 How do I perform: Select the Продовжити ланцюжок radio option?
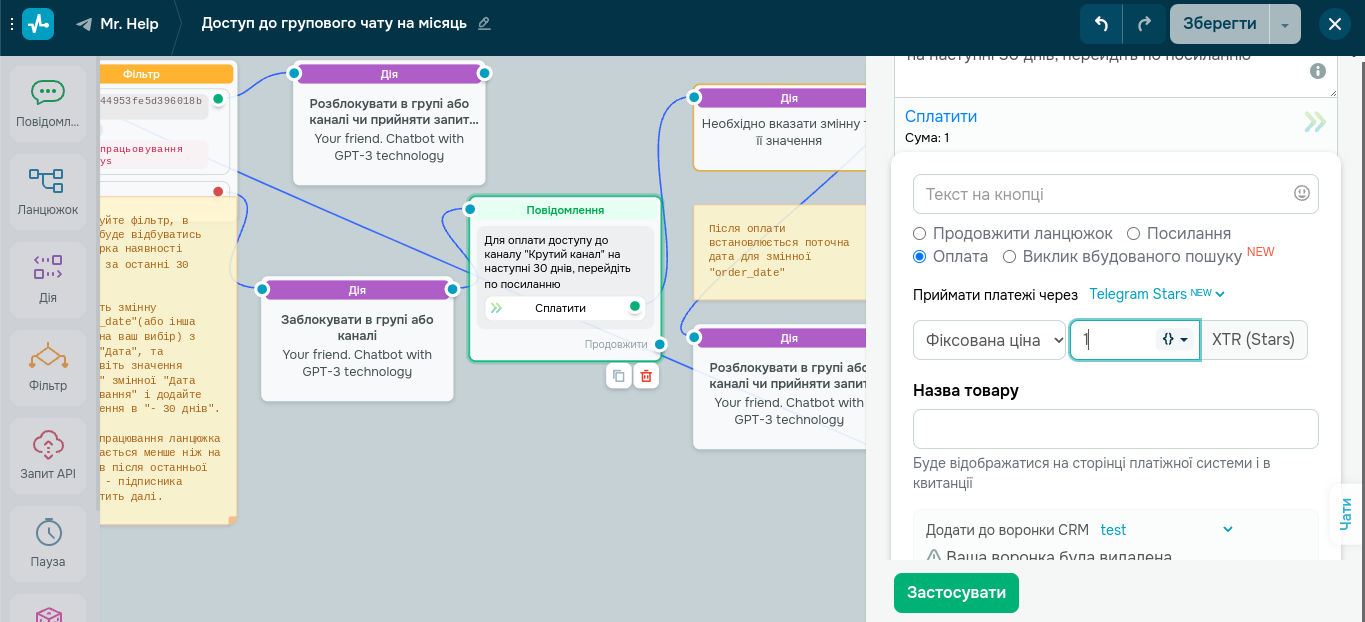click(920, 233)
